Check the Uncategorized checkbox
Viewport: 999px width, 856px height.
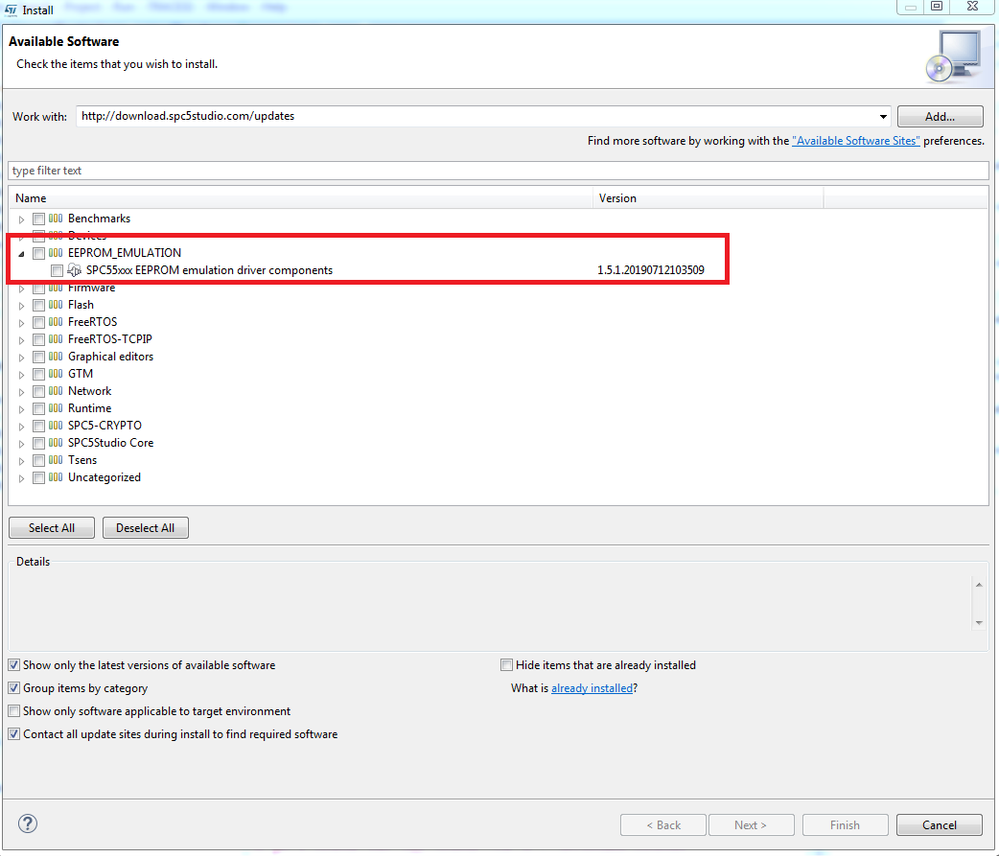[39, 478]
